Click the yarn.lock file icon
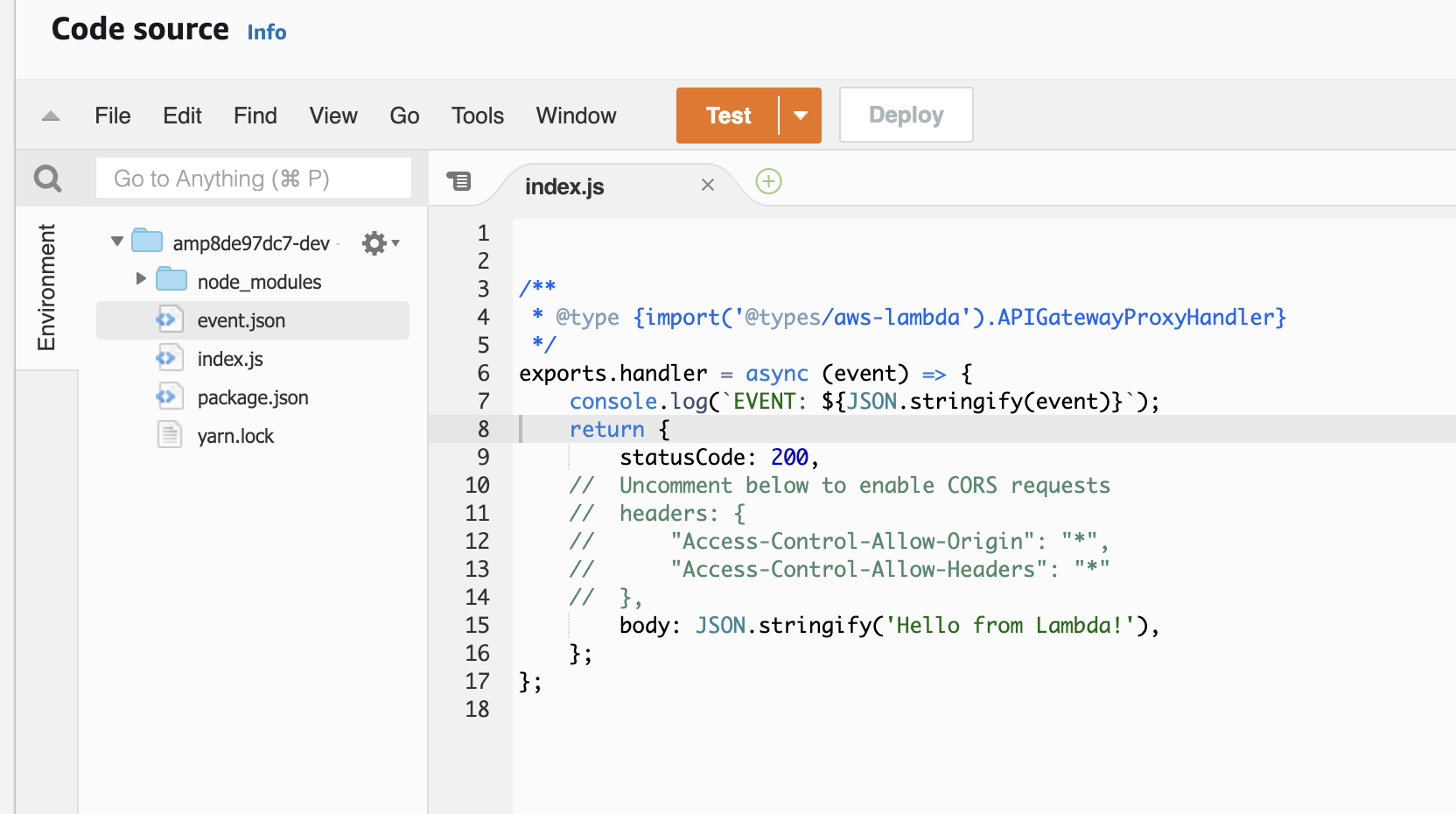The width and height of the screenshot is (1456, 814). pos(169,435)
